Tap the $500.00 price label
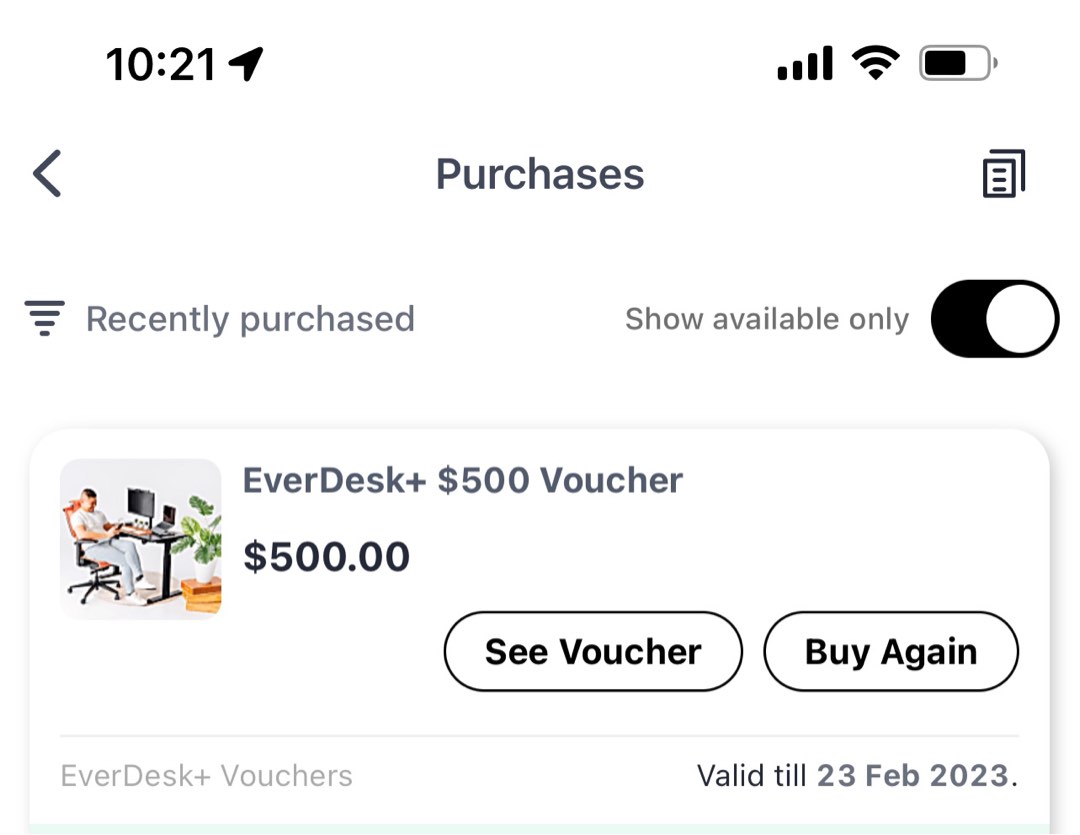The image size is (1080, 835). tap(326, 556)
